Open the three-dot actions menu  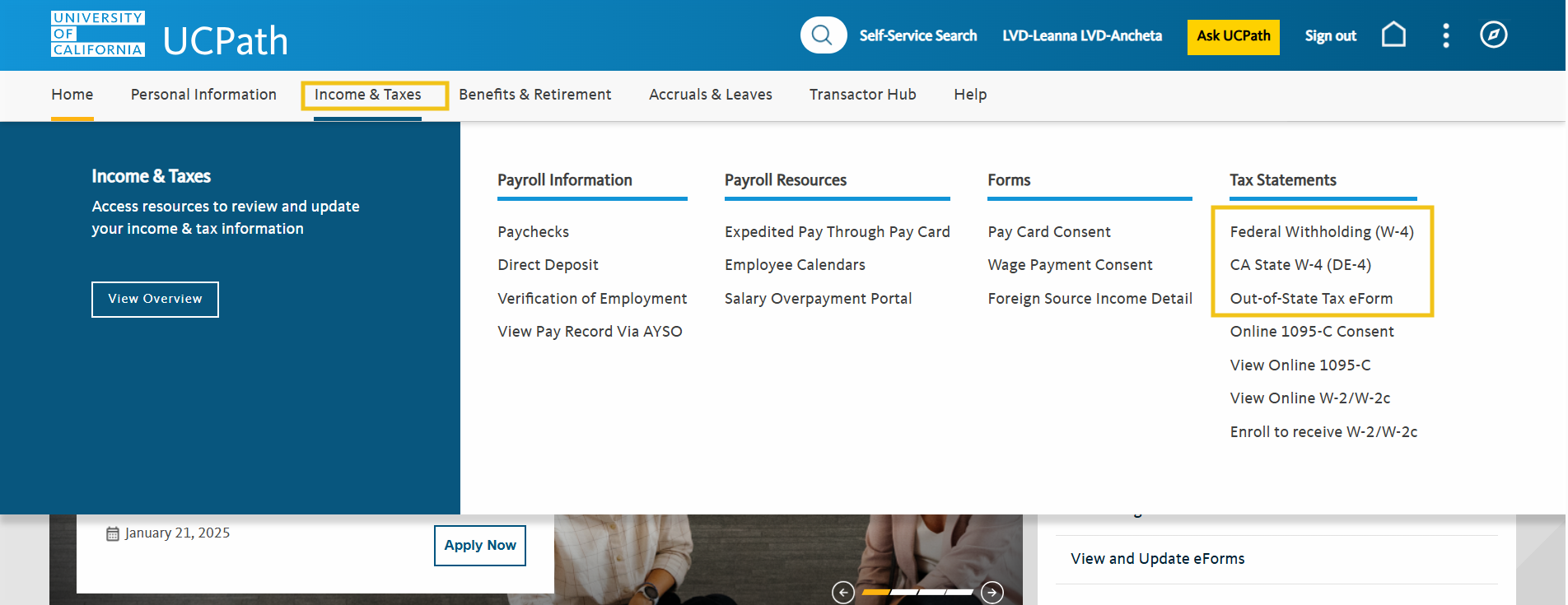click(1446, 35)
